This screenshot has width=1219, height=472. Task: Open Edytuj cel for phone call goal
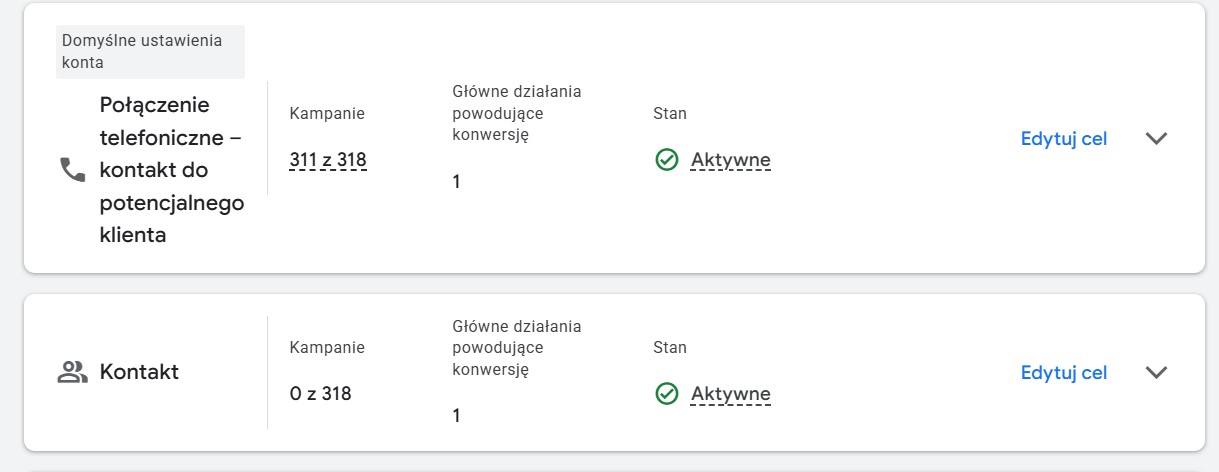point(1063,139)
